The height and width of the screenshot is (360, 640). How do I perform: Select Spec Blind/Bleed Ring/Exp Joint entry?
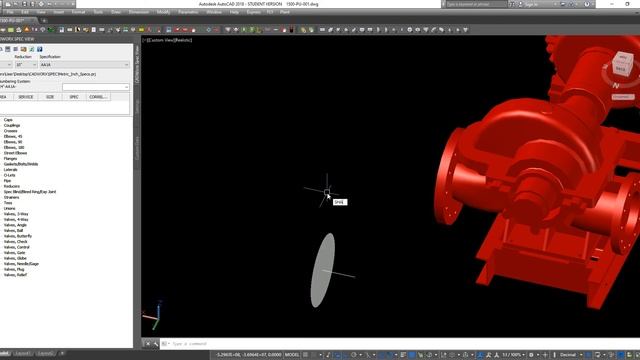tap(30, 191)
